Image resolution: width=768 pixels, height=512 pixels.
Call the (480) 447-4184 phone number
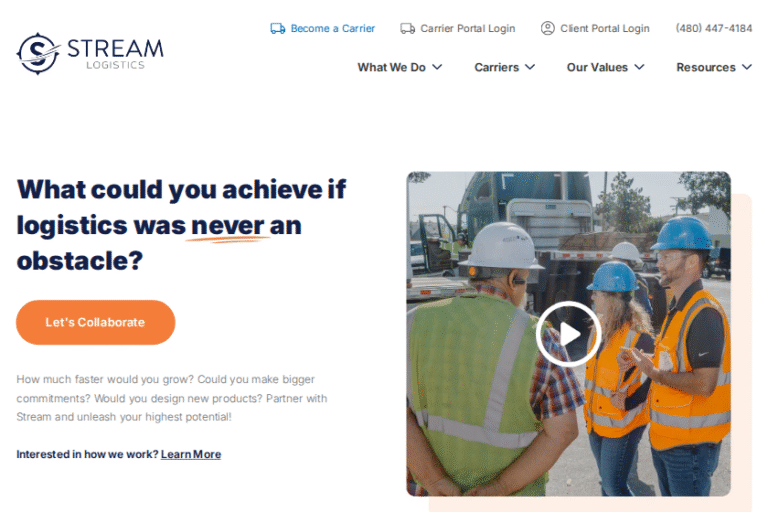pos(714,28)
